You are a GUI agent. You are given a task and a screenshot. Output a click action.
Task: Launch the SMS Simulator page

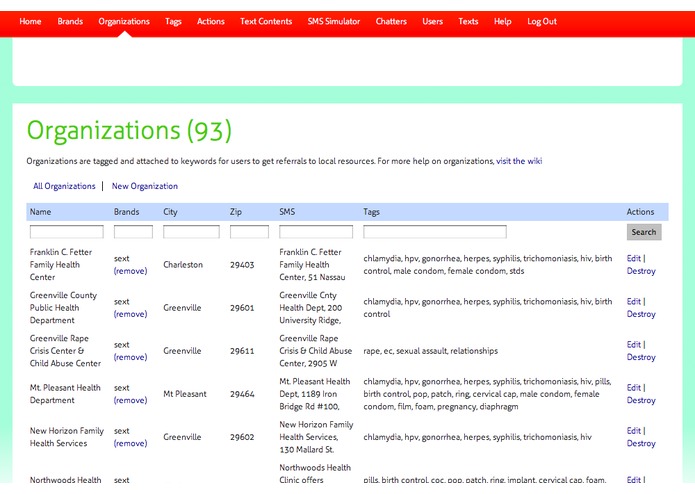(334, 21)
